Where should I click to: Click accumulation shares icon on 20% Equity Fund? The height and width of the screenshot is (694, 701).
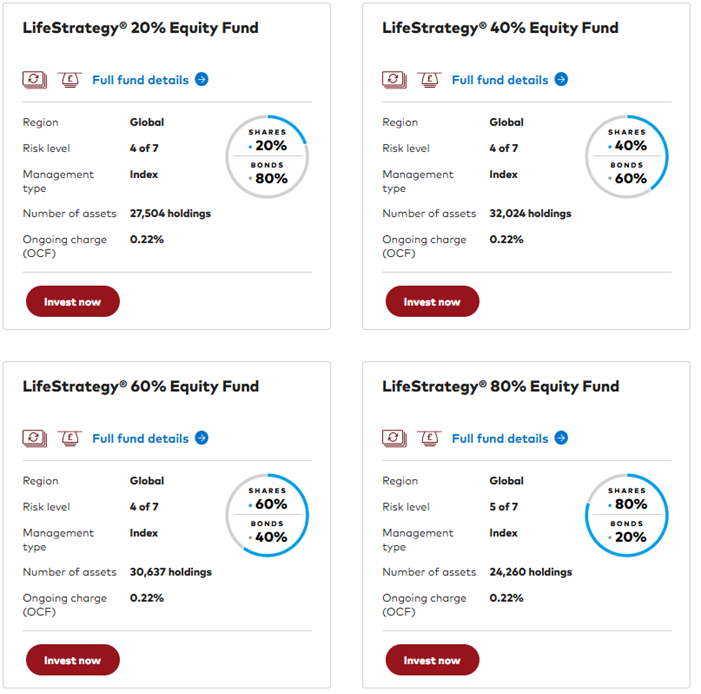pyautogui.click(x=35, y=79)
